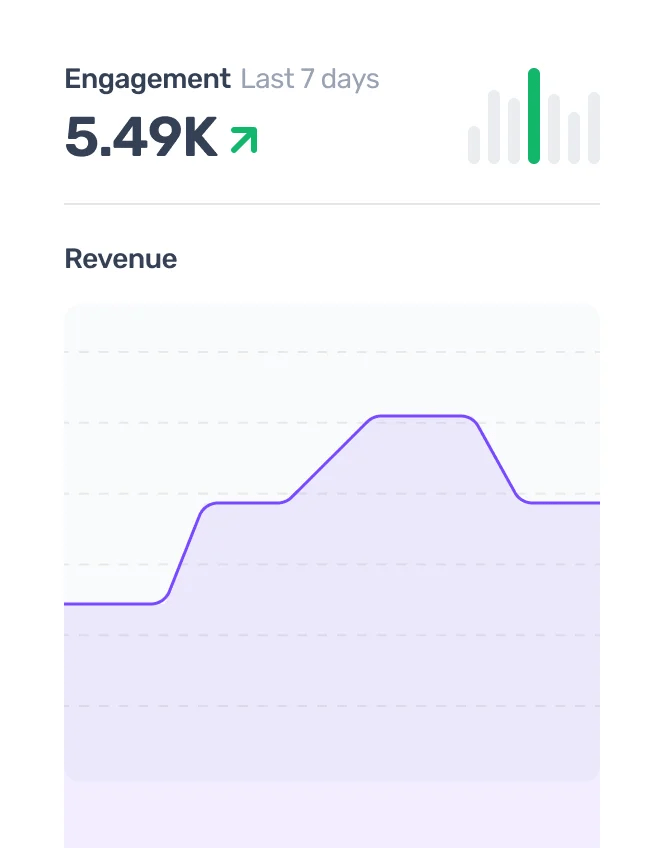Click the final flat segment of revenue line
The height and width of the screenshot is (848, 664).
click(565, 502)
